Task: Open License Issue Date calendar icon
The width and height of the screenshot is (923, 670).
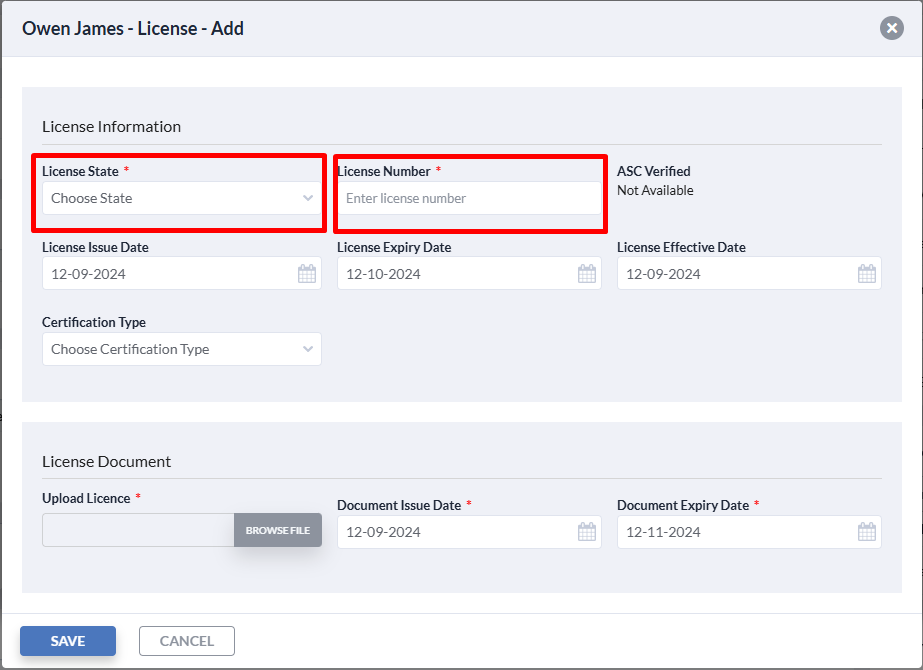Action: (307, 274)
